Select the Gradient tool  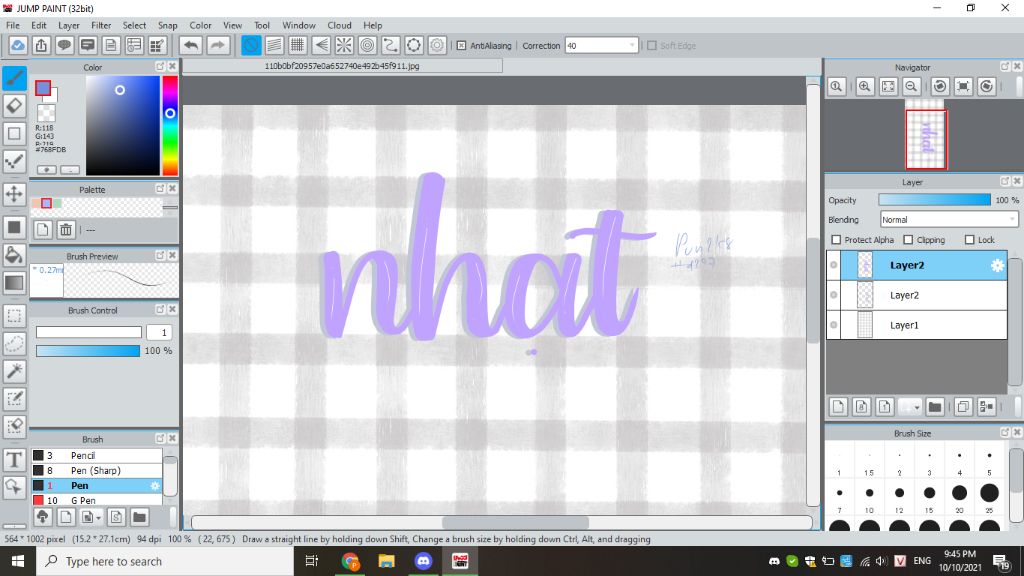coord(14,283)
